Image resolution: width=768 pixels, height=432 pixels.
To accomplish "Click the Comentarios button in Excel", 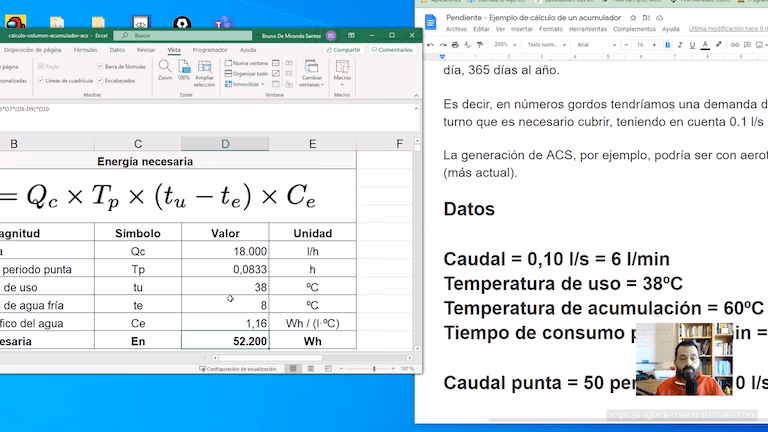I will (x=392, y=50).
